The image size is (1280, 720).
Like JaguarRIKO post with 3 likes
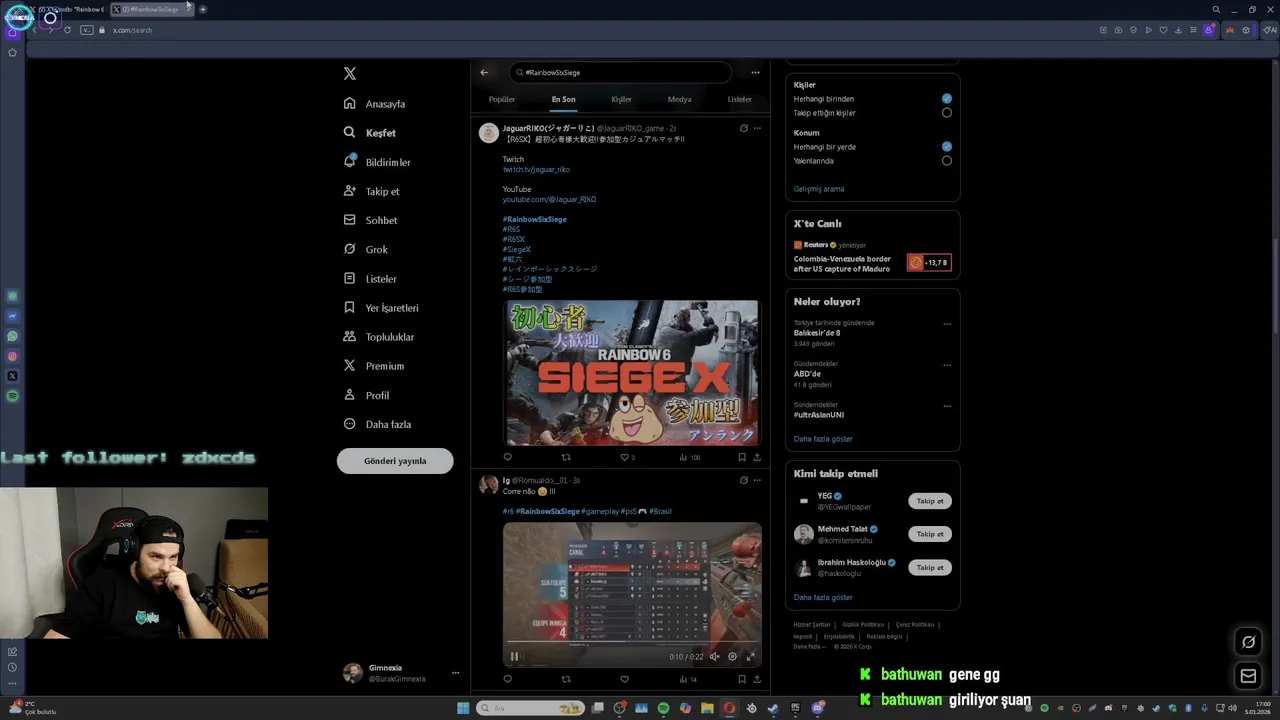pos(627,457)
